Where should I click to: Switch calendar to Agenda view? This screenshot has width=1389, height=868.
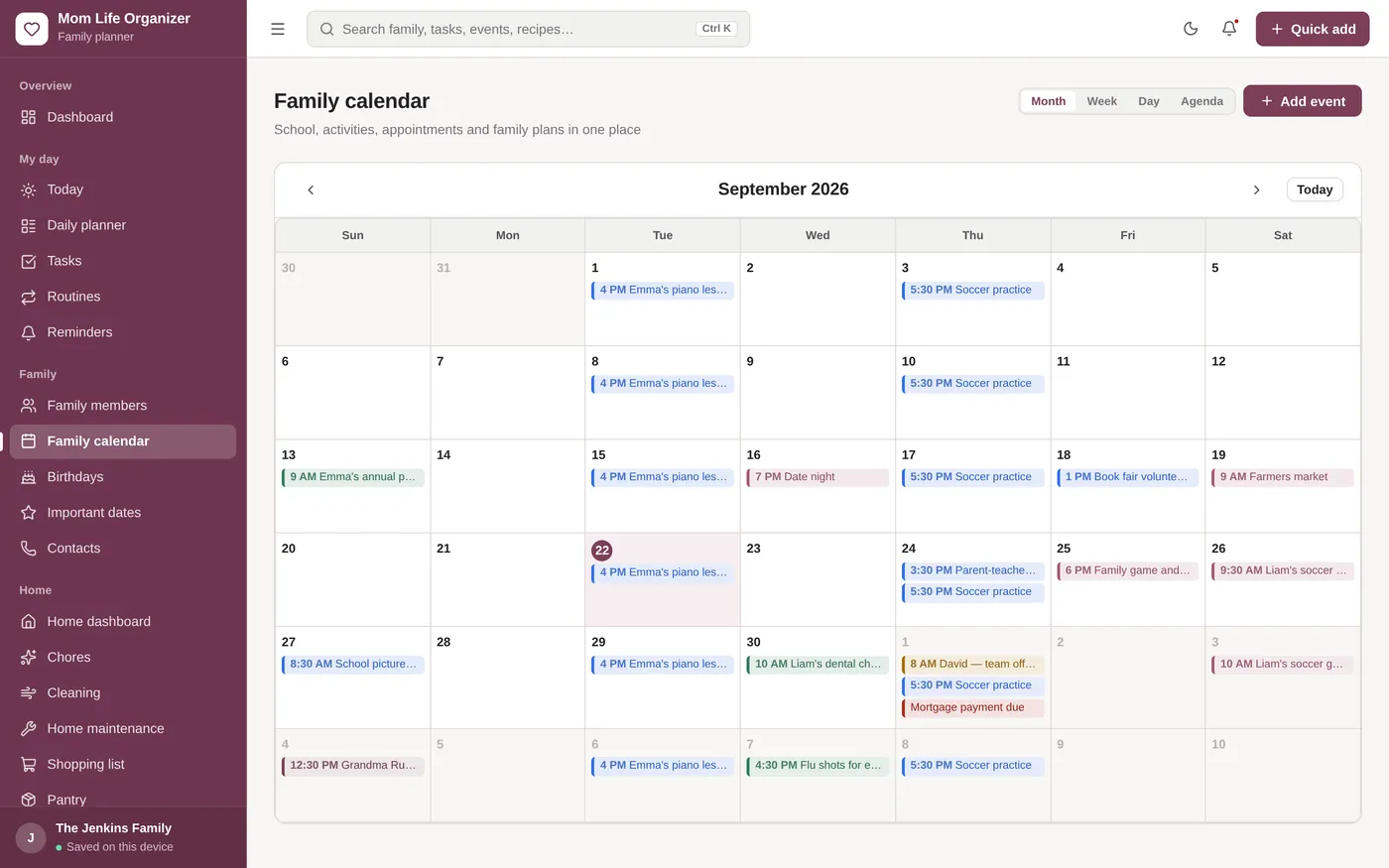click(1201, 101)
